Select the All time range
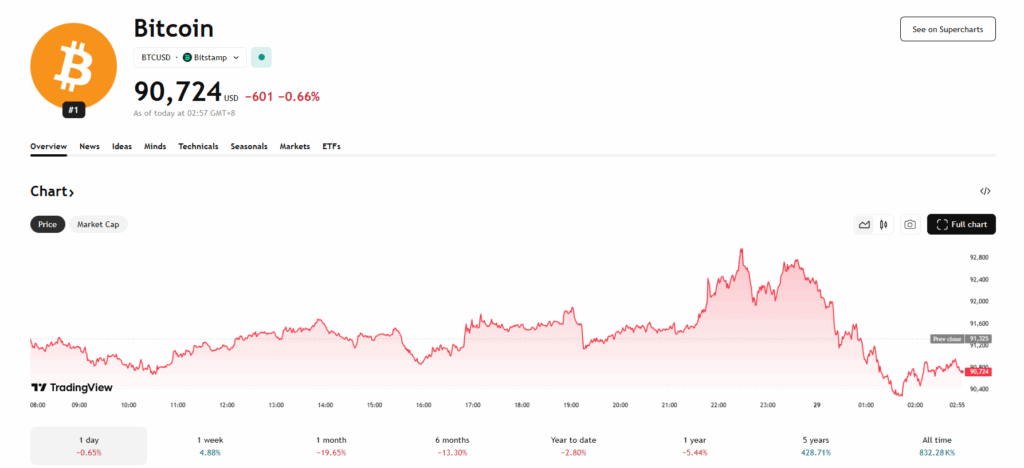The height and width of the screenshot is (468, 1024). tap(937, 446)
